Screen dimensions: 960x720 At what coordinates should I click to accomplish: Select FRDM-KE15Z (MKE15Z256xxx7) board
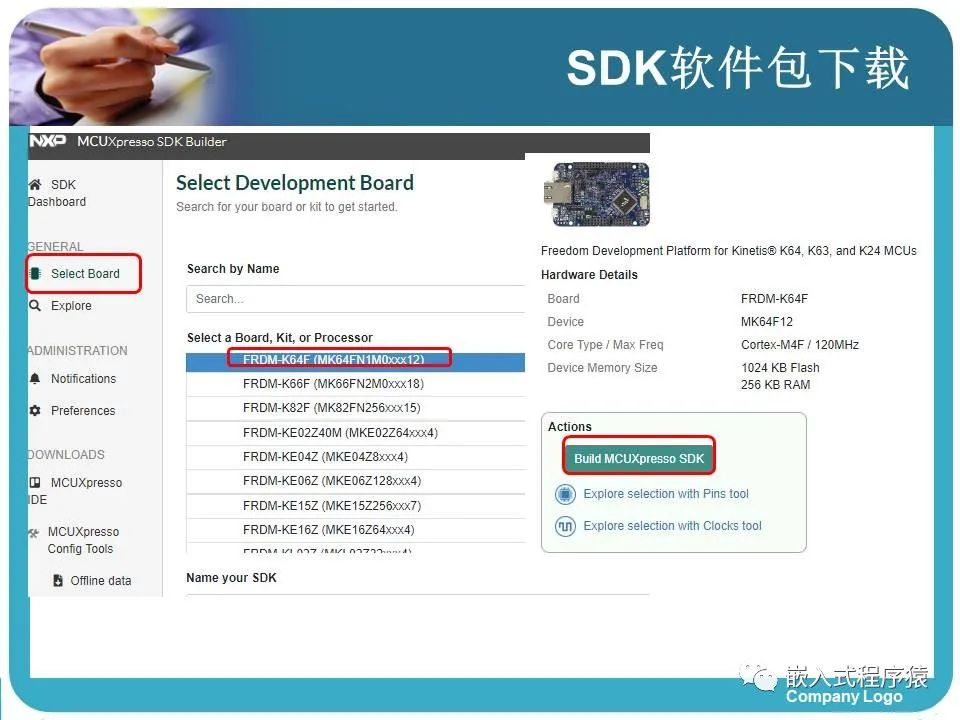coord(356,506)
